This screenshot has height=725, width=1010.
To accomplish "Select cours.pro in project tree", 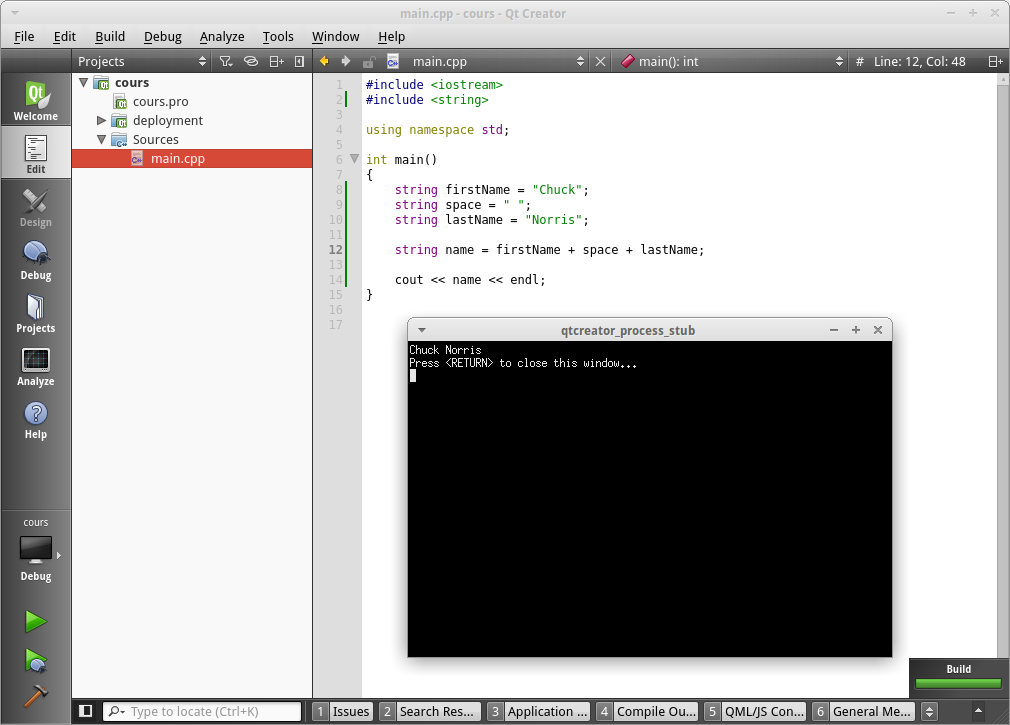I will tap(192, 102).
